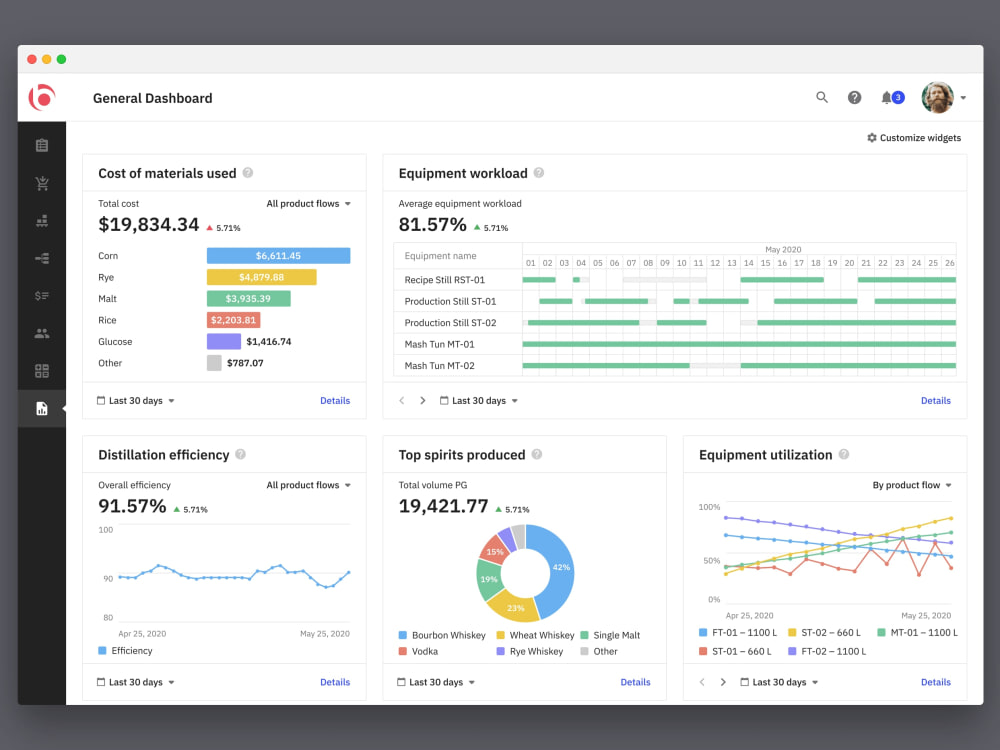The image size is (1000, 750).
Task: Open the shopping cart sidebar icon
Action: pyautogui.click(x=42, y=183)
